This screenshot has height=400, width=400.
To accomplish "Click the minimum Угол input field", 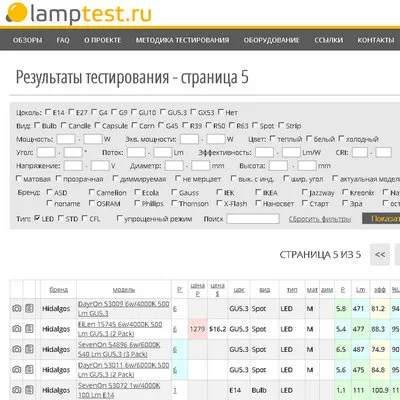I will point(46,152).
